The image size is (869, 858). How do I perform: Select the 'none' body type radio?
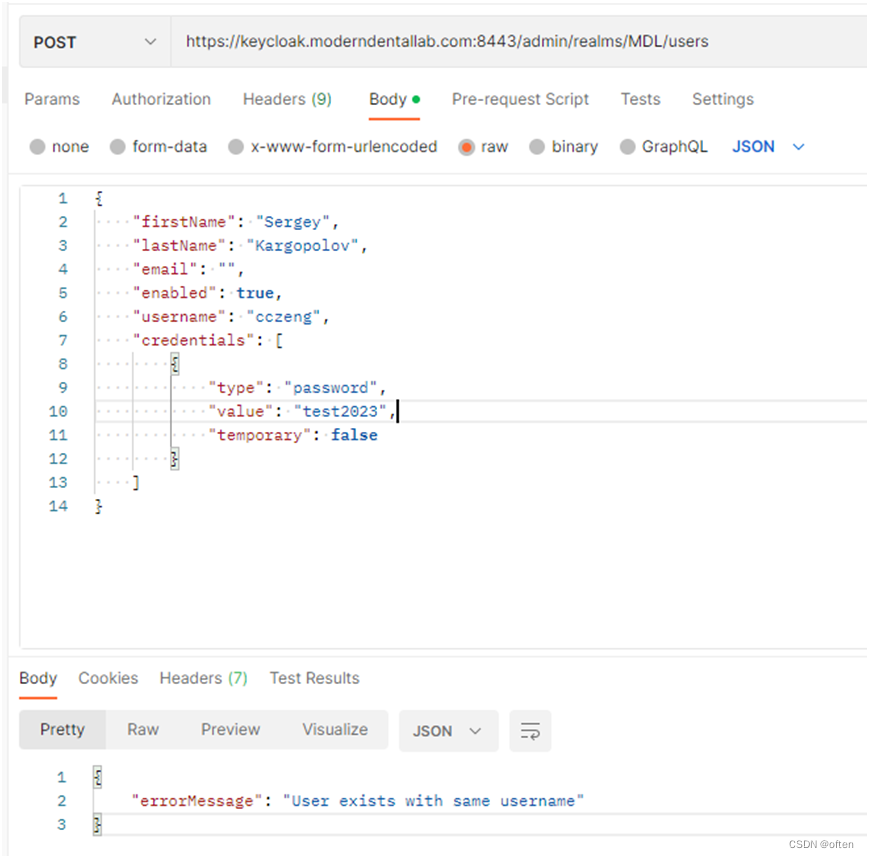38,147
